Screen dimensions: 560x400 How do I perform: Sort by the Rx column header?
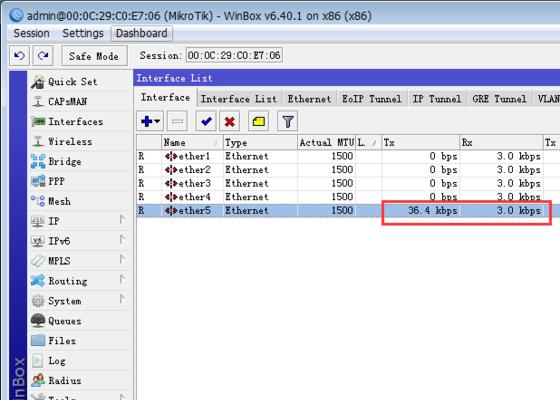click(x=501, y=142)
